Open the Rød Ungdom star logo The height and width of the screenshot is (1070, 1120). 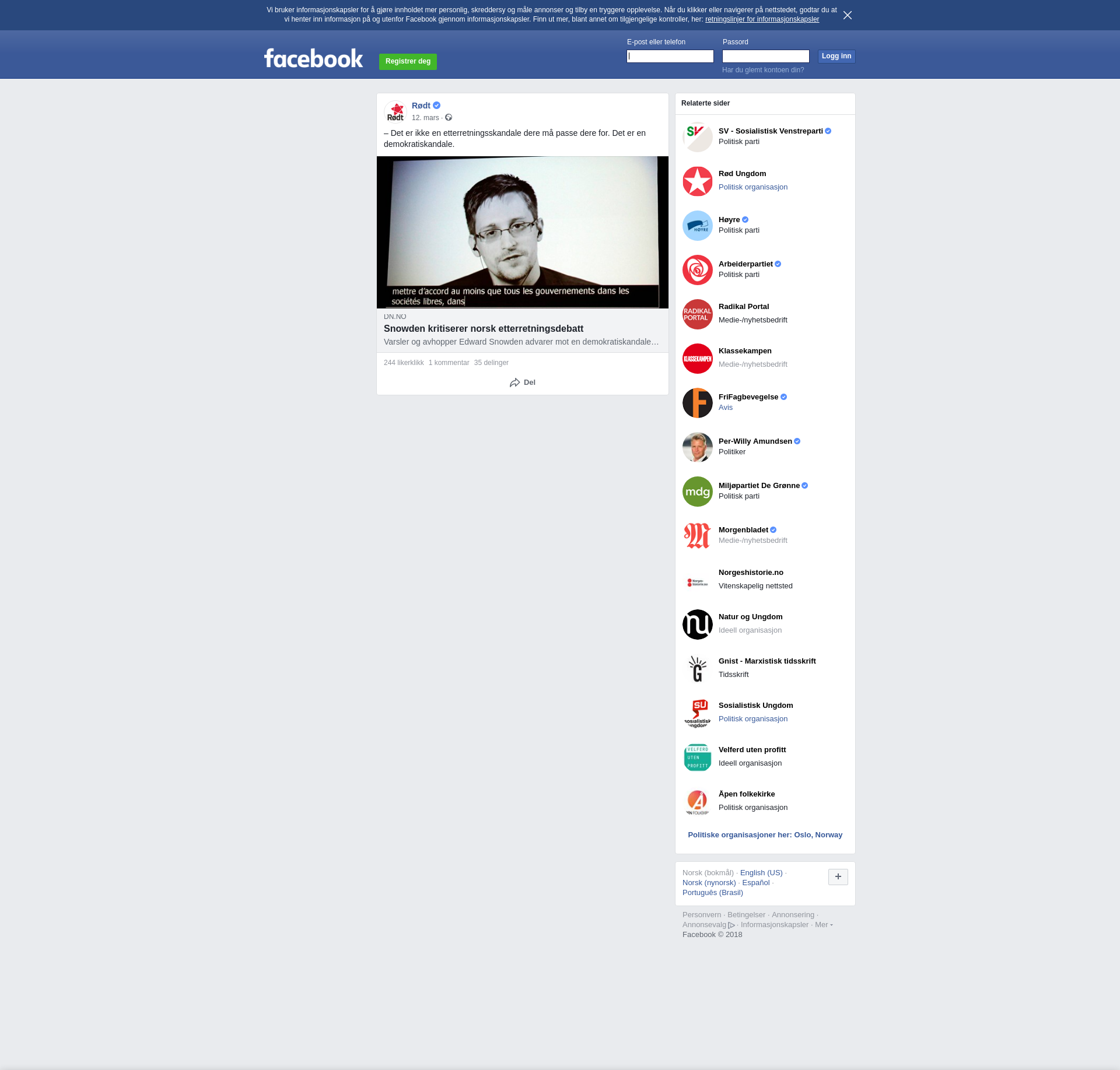point(698,181)
